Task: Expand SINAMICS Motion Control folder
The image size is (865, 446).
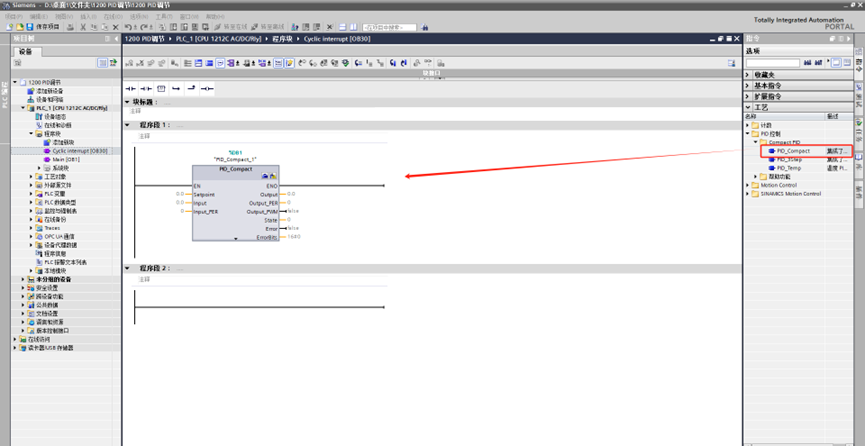Action: click(x=748, y=194)
